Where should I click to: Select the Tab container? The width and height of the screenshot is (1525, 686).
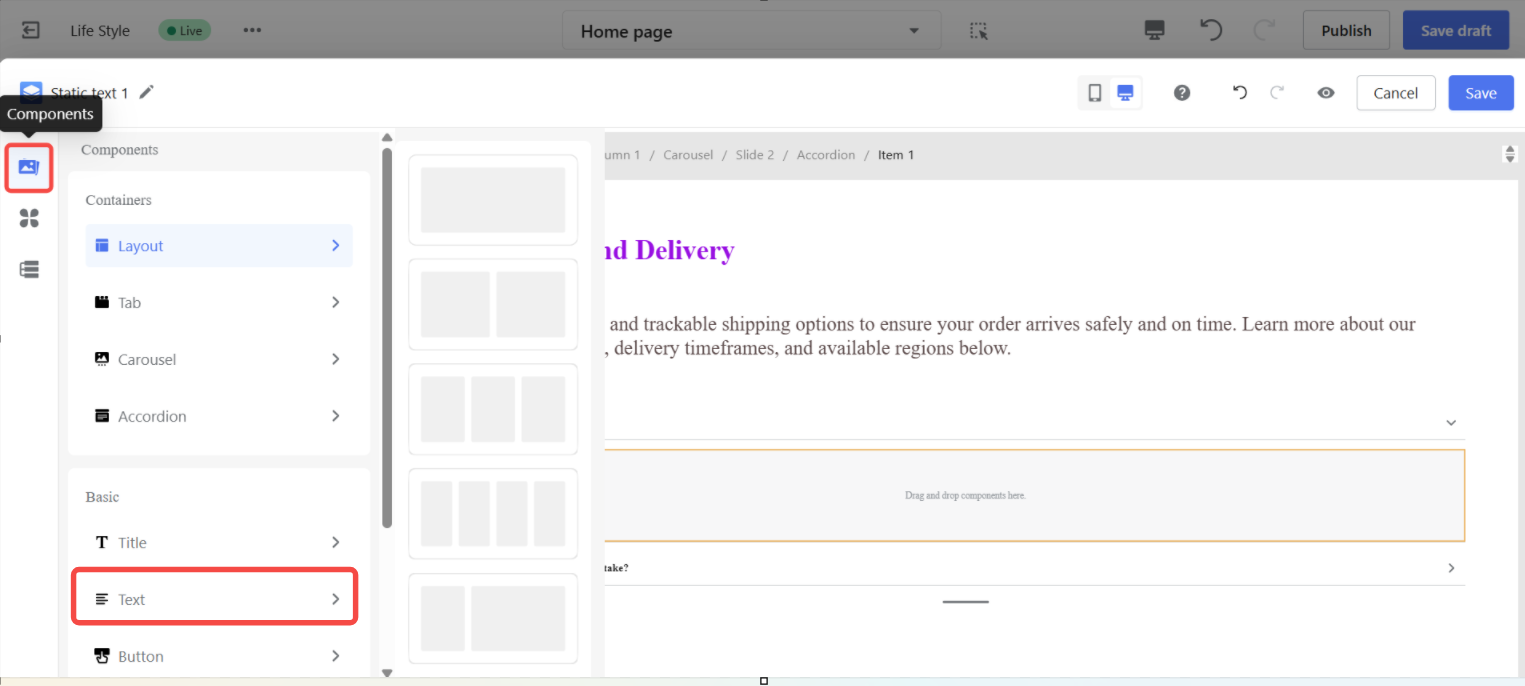coord(219,302)
